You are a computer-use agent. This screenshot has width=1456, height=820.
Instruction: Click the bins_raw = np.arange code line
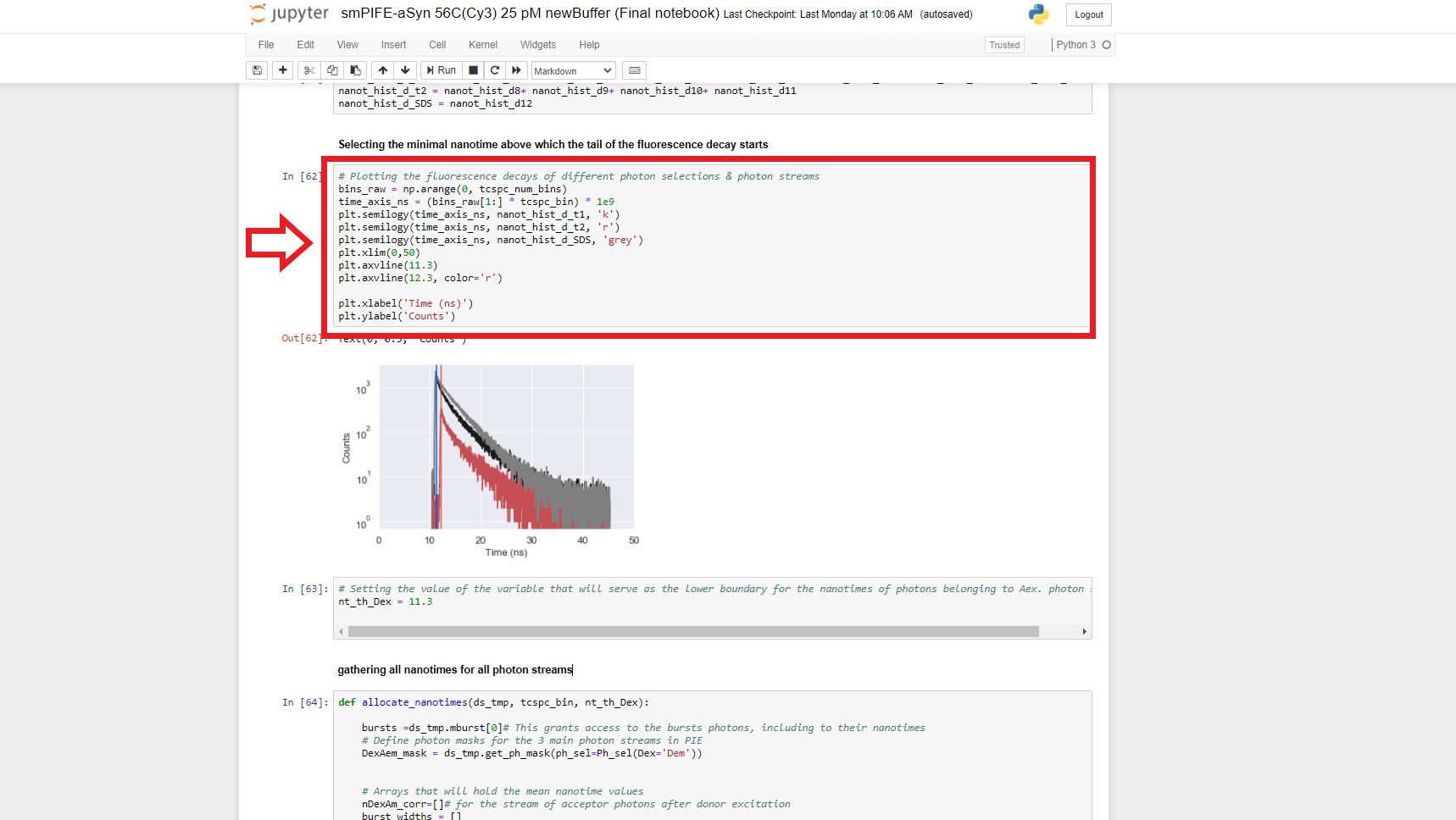pos(453,189)
